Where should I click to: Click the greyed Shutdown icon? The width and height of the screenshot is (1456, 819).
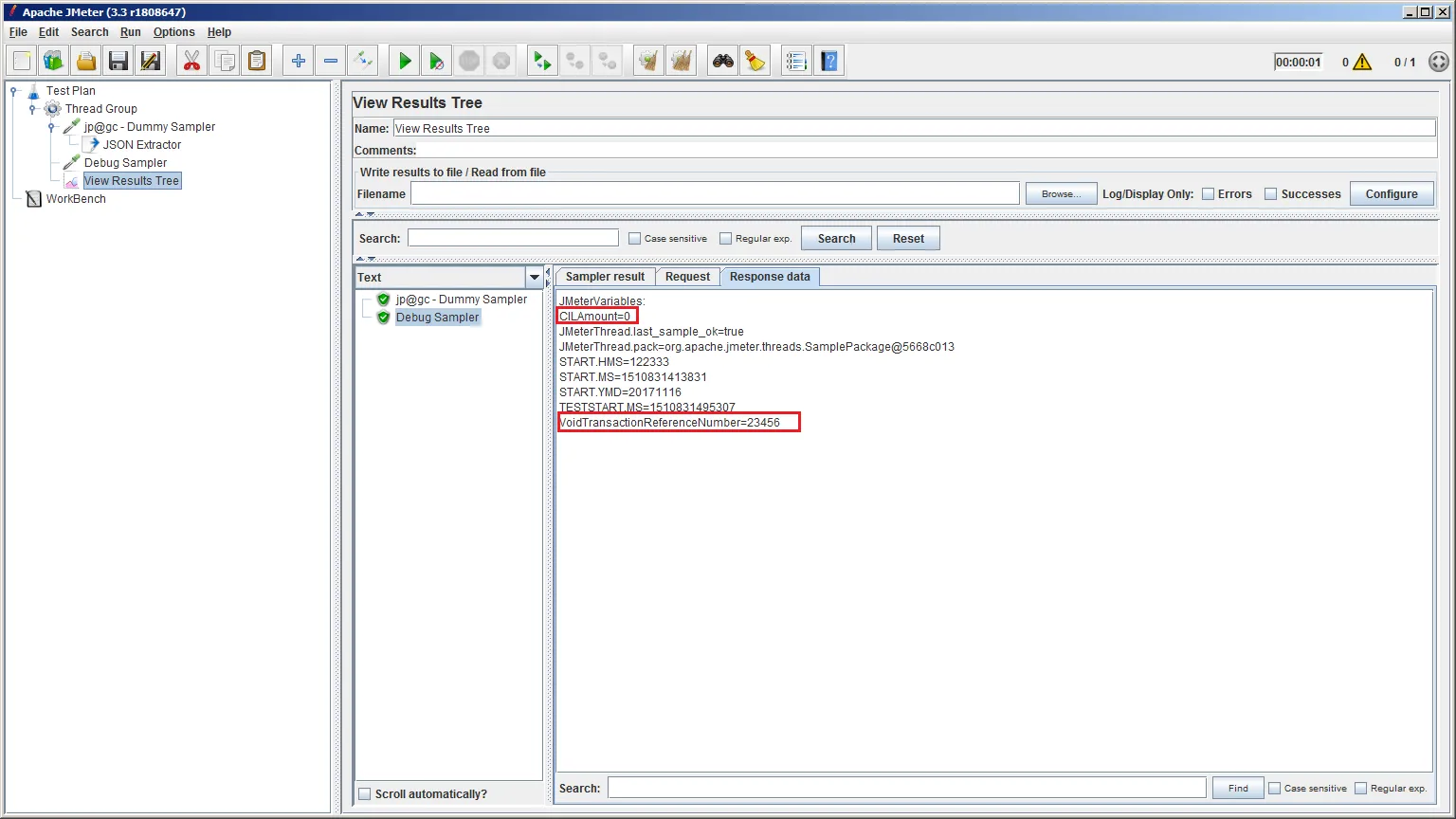[501, 62]
